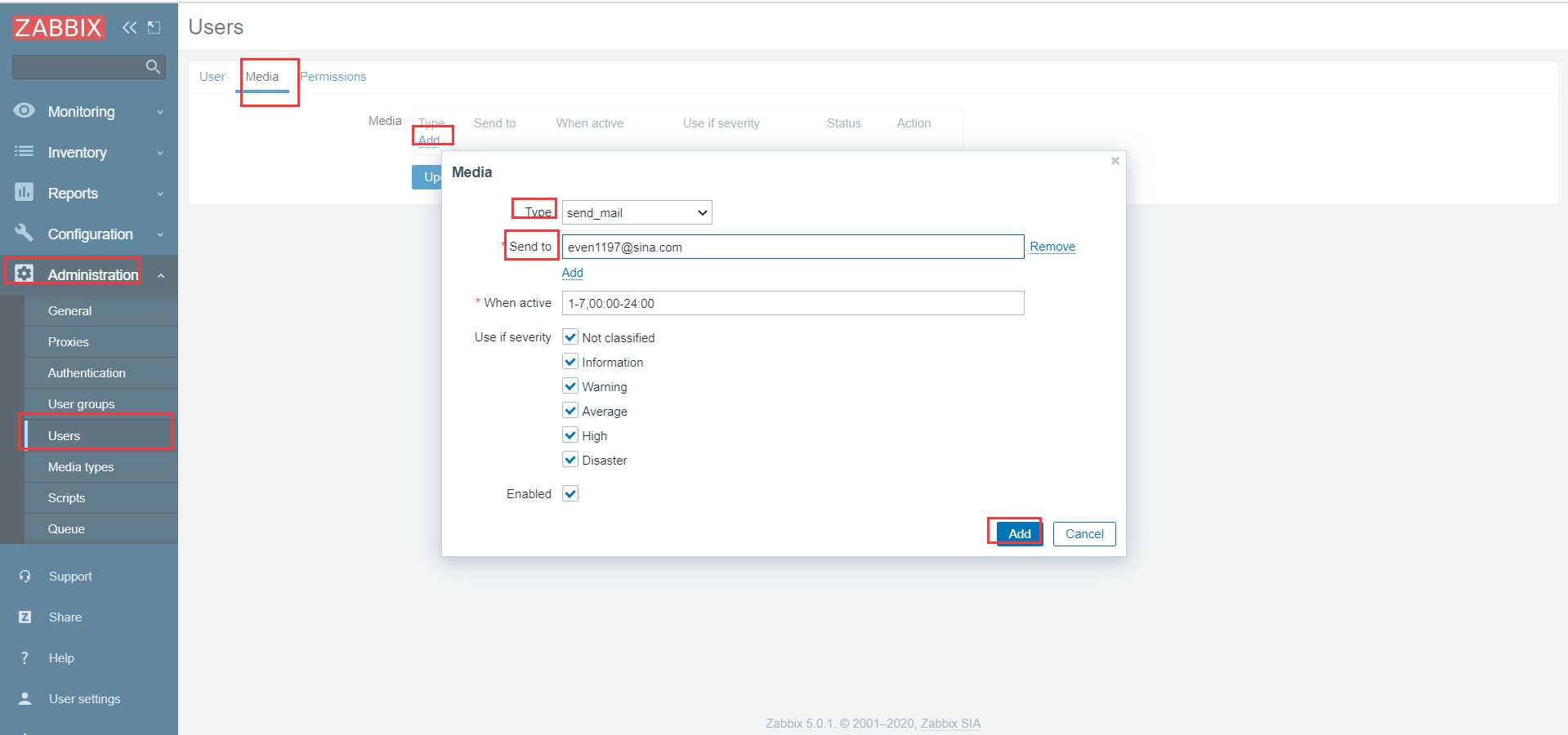Open Media types under Administration
Viewport: 1568px width, 735px height.
click(101, 467)
